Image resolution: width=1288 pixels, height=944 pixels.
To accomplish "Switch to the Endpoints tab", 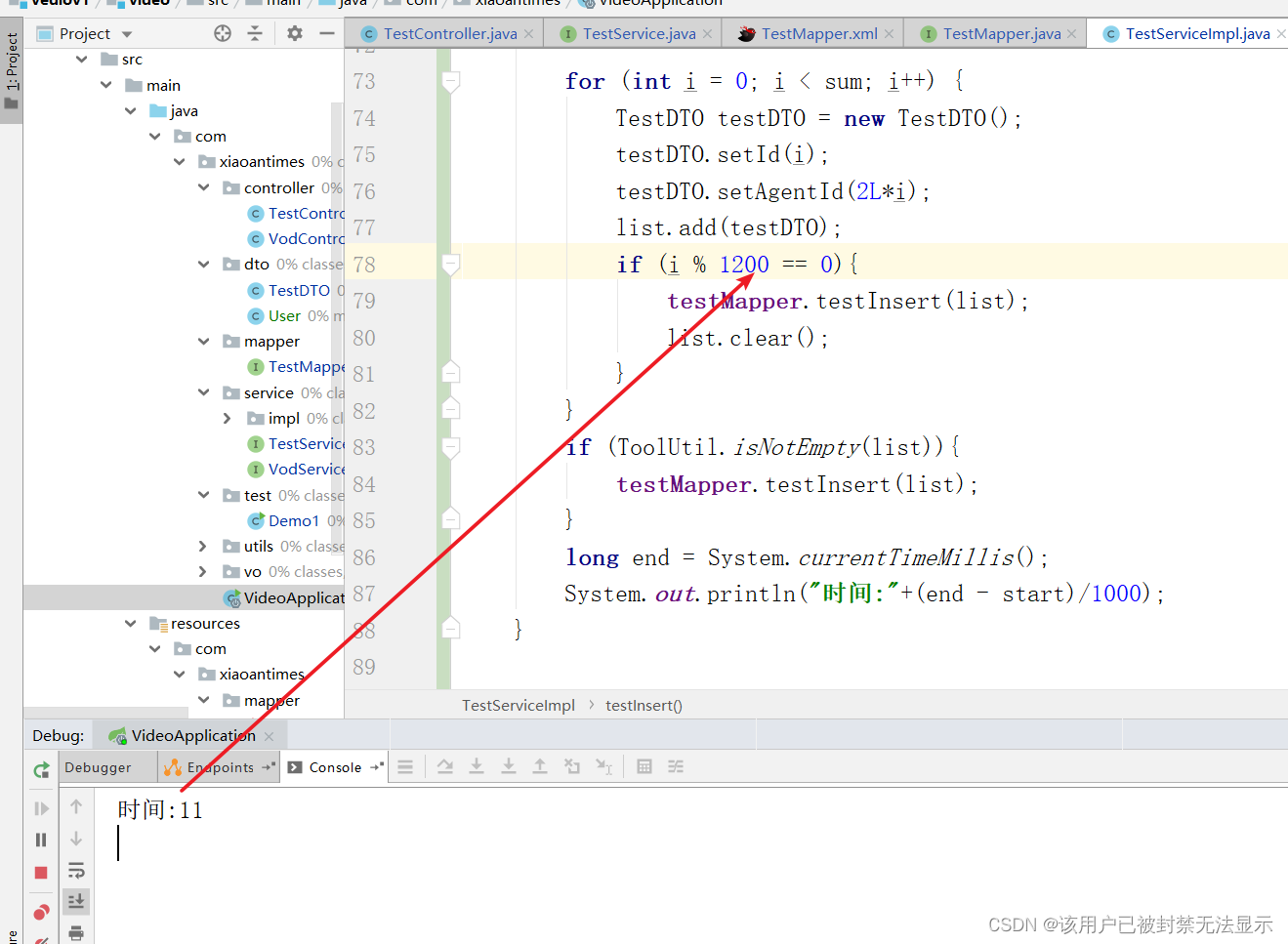I will (x=221, y=767).
